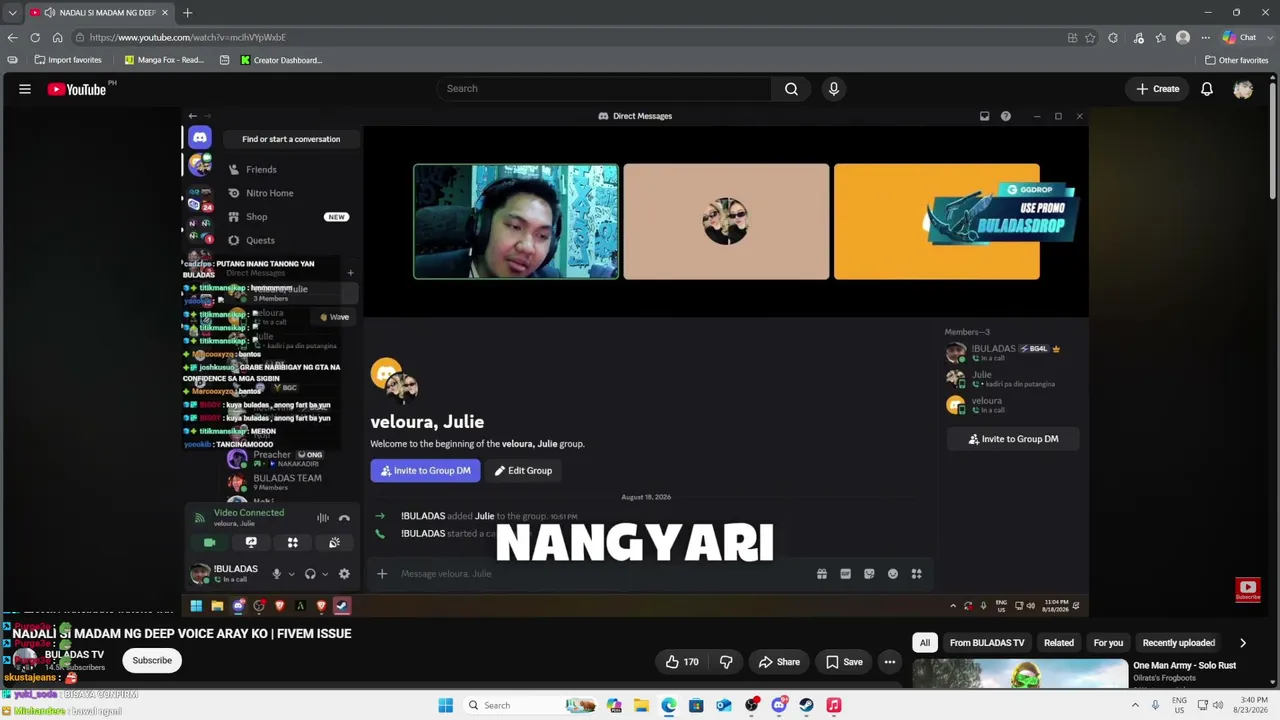This screenshot has height=720, width=1280.
Task: Open the One Man Army video thumbnail
Action: click(1019, 674)
